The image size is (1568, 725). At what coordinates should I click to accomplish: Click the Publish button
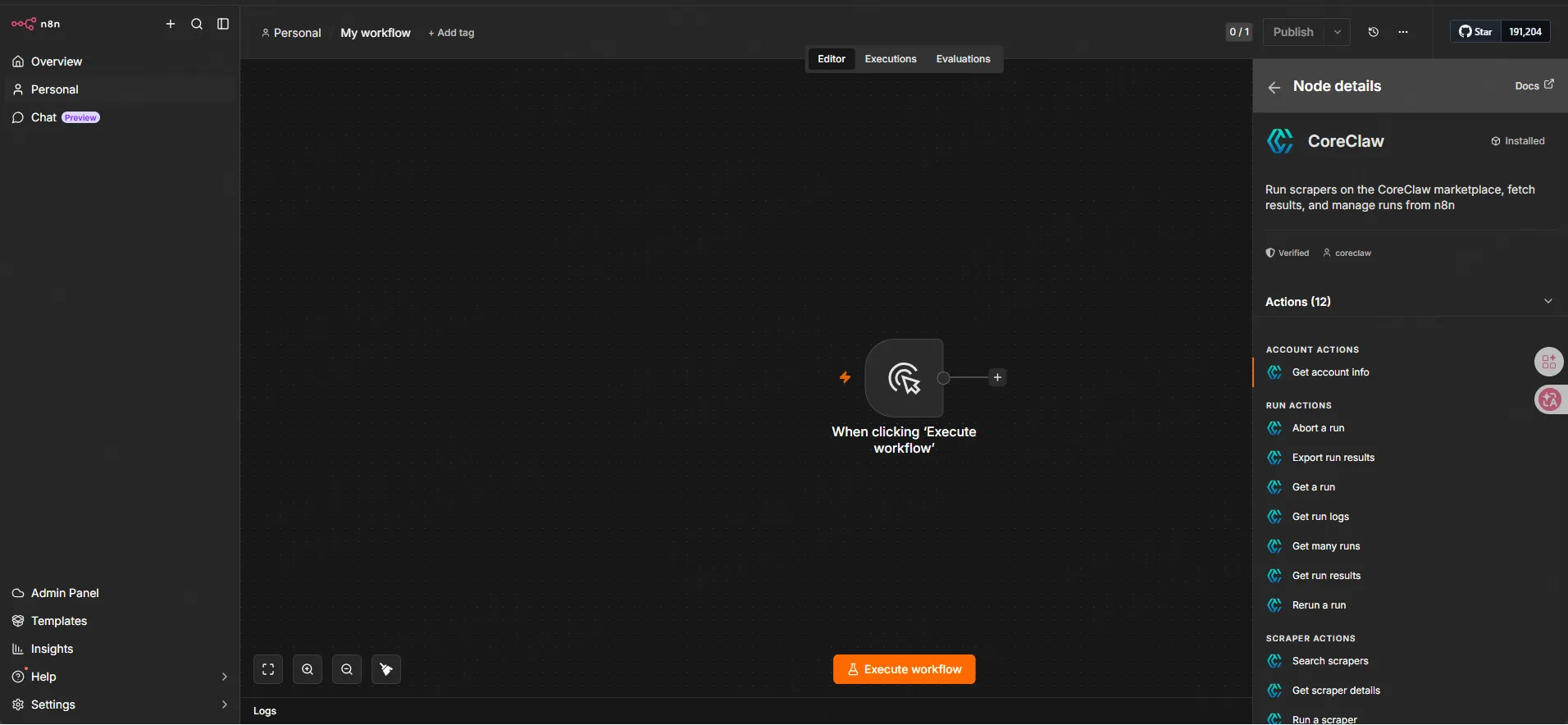tap(1293, 32)
